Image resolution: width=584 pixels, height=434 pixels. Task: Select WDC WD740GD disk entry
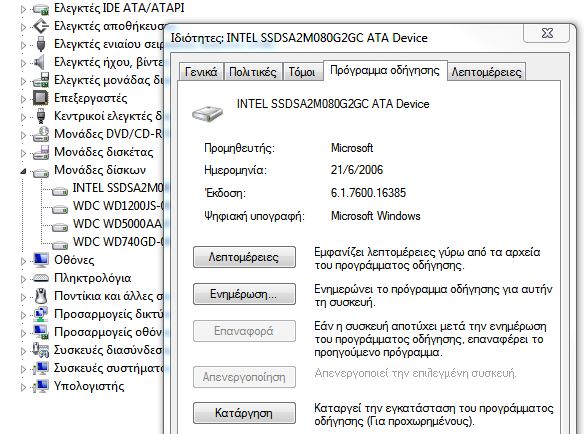[x=118, y=241]
